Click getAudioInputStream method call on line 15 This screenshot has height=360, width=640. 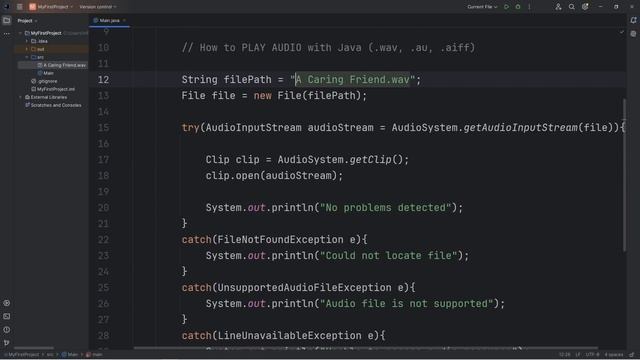[520, 128]
